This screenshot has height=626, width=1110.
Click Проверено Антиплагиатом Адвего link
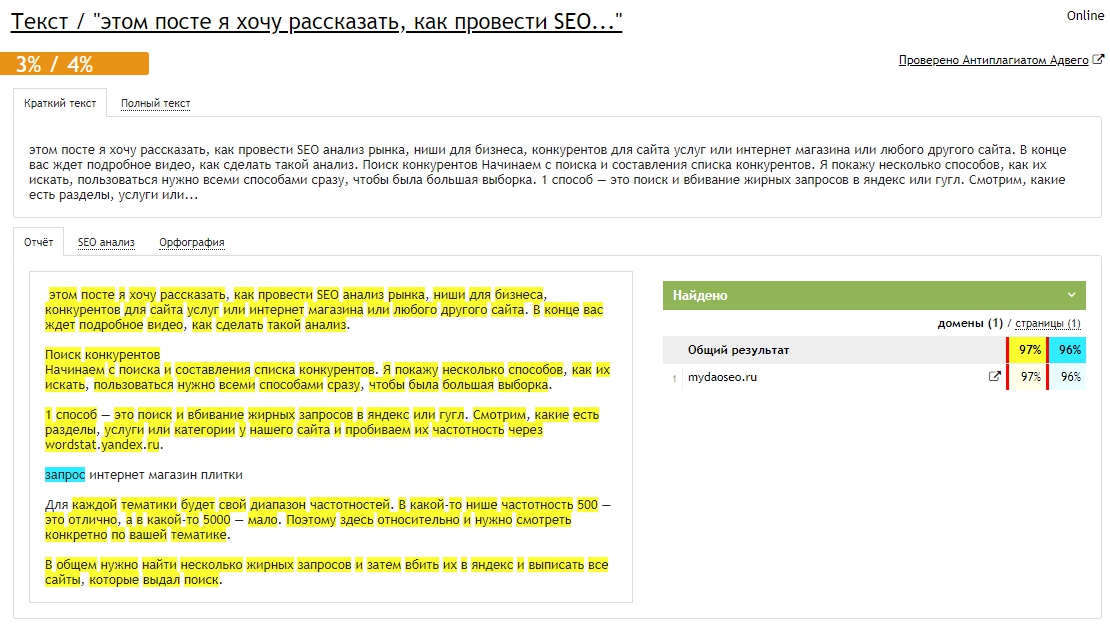point(993,60)
